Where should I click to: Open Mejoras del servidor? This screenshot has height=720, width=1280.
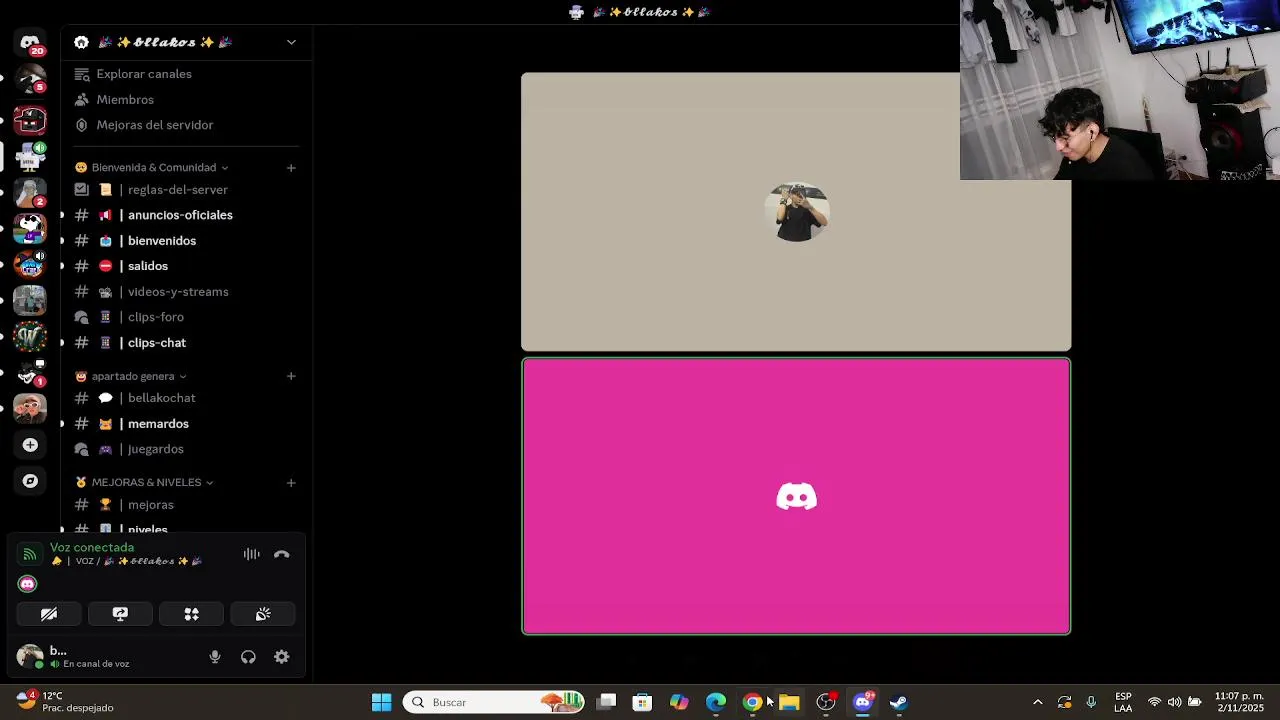click(155, 125)
